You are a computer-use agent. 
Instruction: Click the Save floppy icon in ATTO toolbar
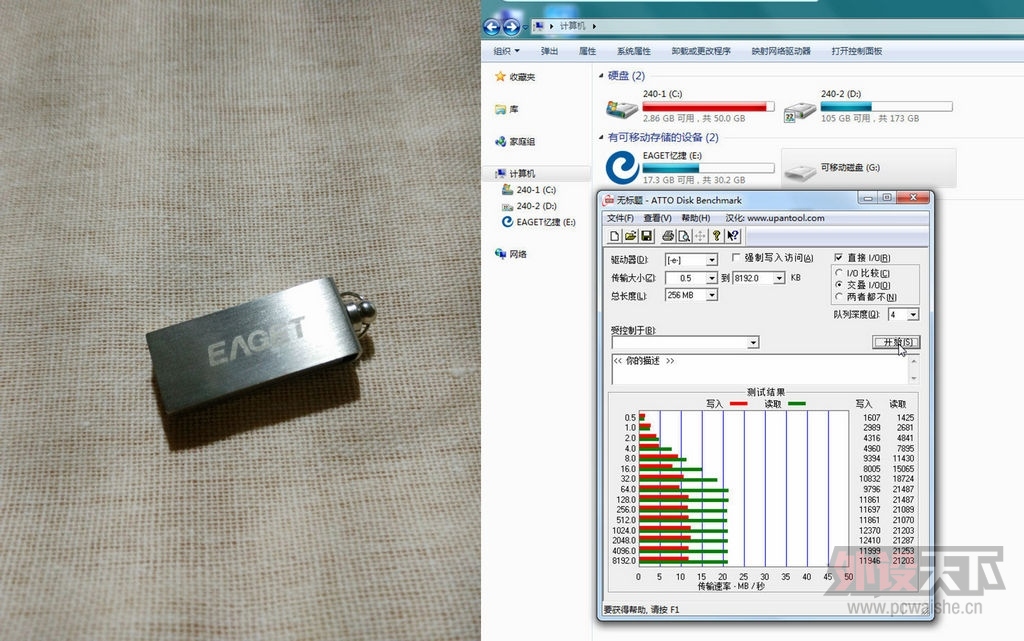tap(647, 236)
